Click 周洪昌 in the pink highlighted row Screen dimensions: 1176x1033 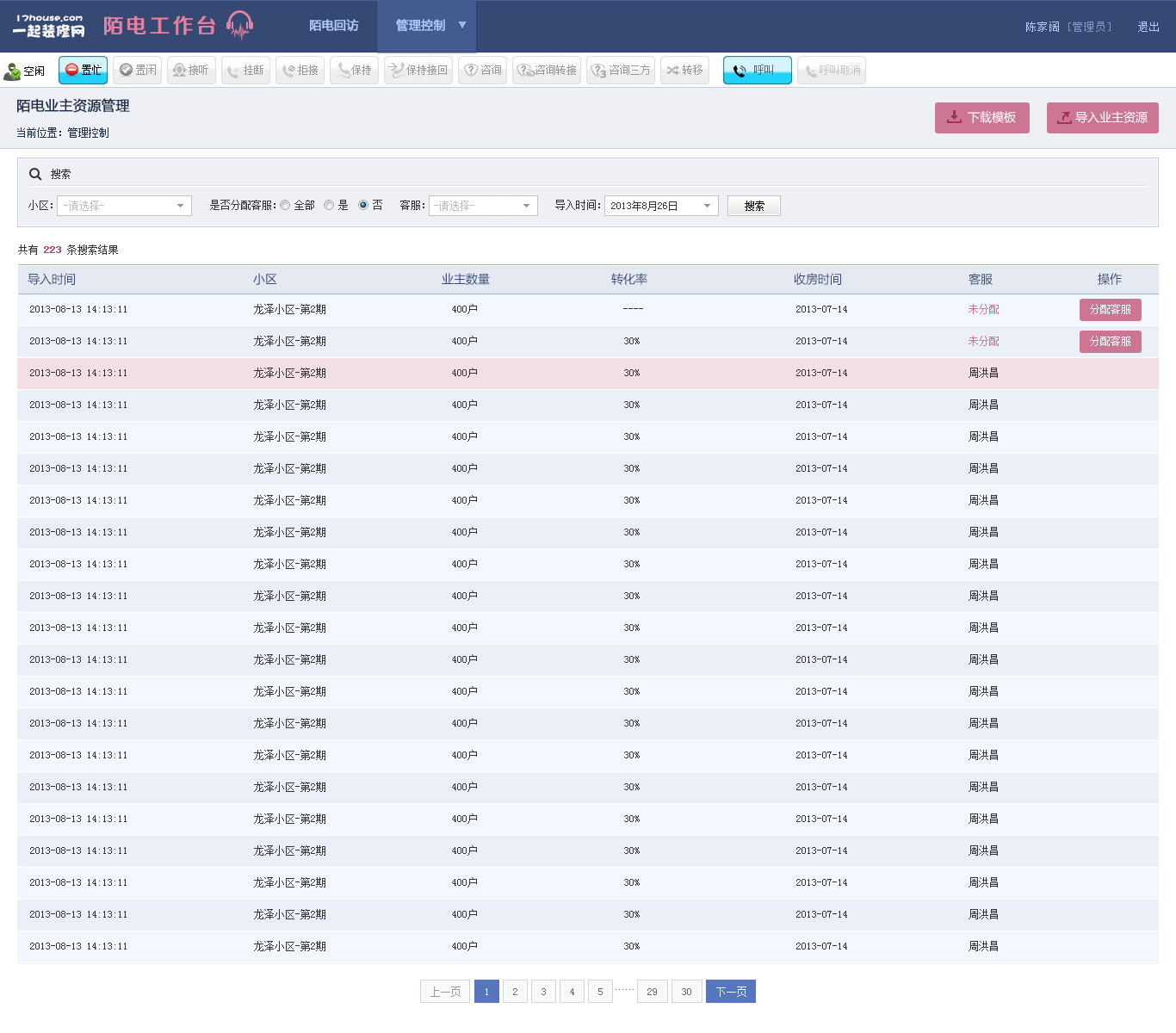coord(983,374)
